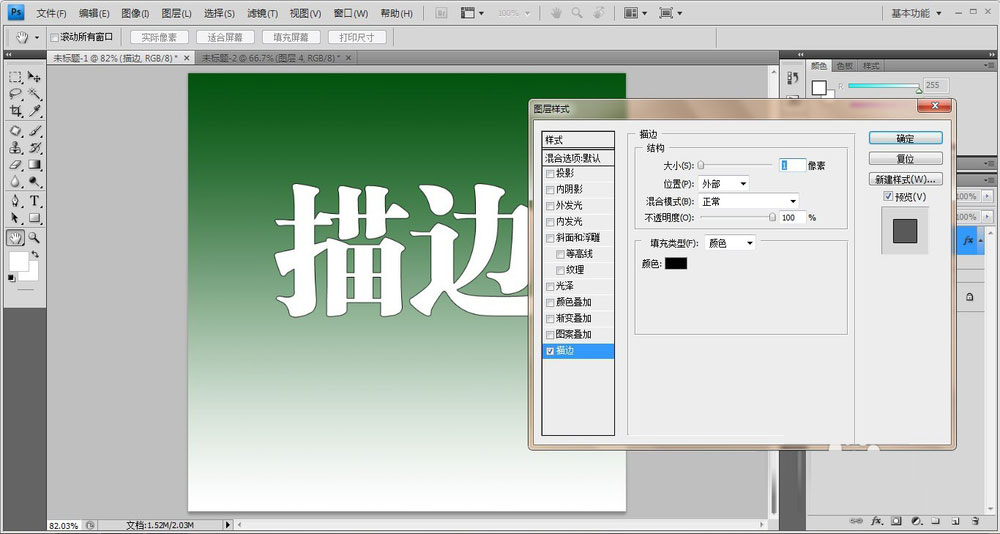Select the Rectangle shape tool

[34, 219]
